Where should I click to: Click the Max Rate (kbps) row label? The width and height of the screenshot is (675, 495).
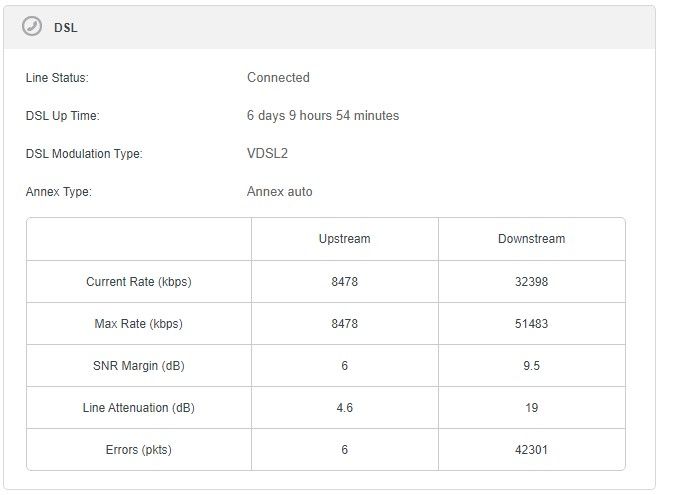click(x=138, y=324)
